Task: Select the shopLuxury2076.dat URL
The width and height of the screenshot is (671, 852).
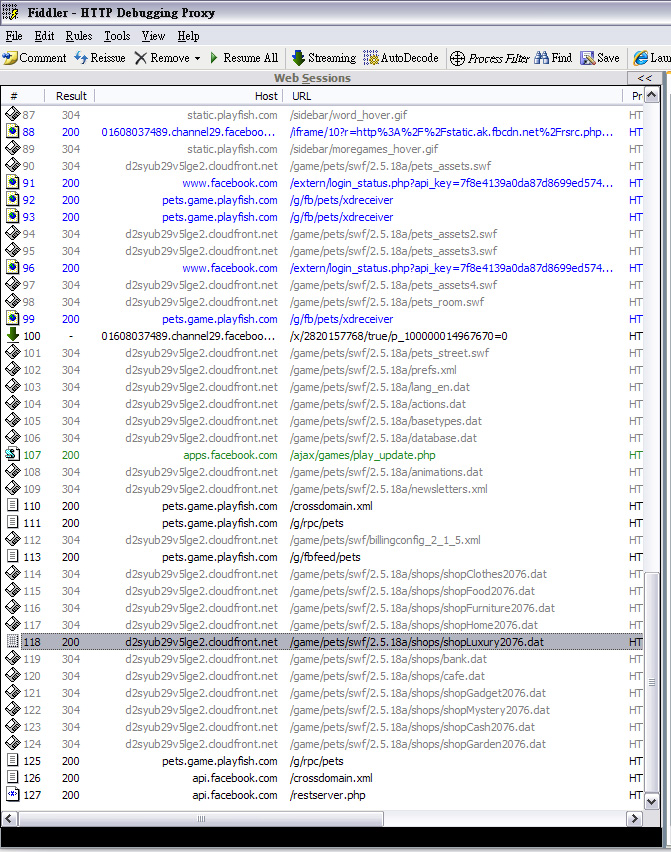Action: pyautogui.click(x=417, y=642)
